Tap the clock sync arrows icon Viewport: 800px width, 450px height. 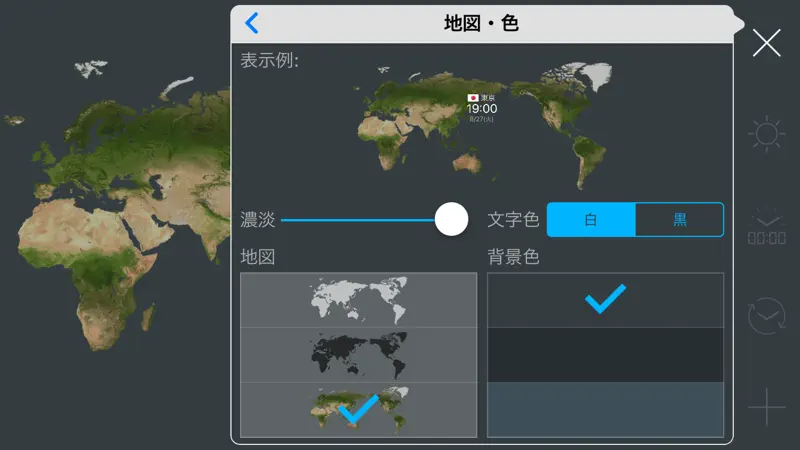click(766, 316)
